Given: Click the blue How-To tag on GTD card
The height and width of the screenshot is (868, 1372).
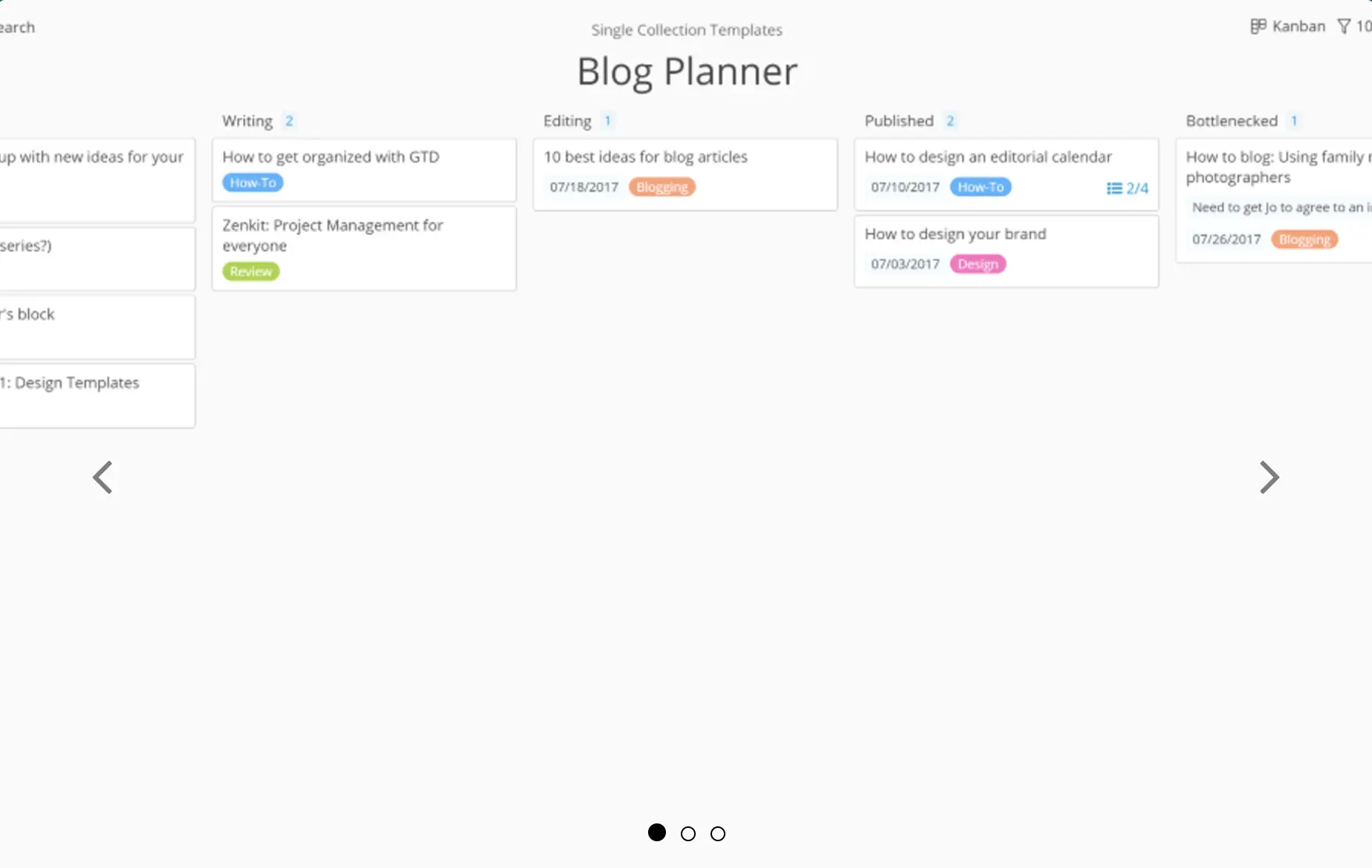Looking at the screenshot, I should click(x=253, y=182).
